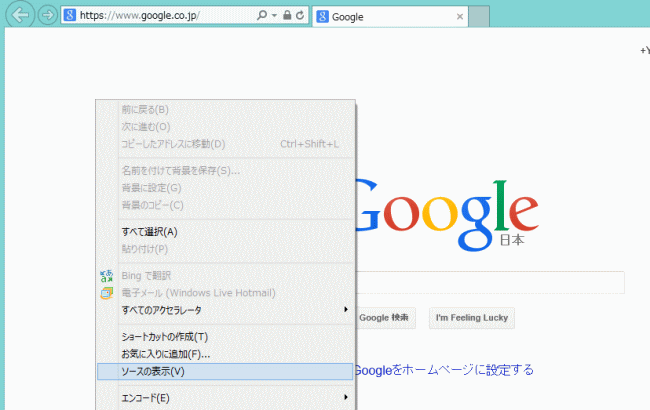Choose 貼り付け(P) menu entry
Image resolution: width=650 pixels, height=410 pixels.
click(x=225, y=249)
